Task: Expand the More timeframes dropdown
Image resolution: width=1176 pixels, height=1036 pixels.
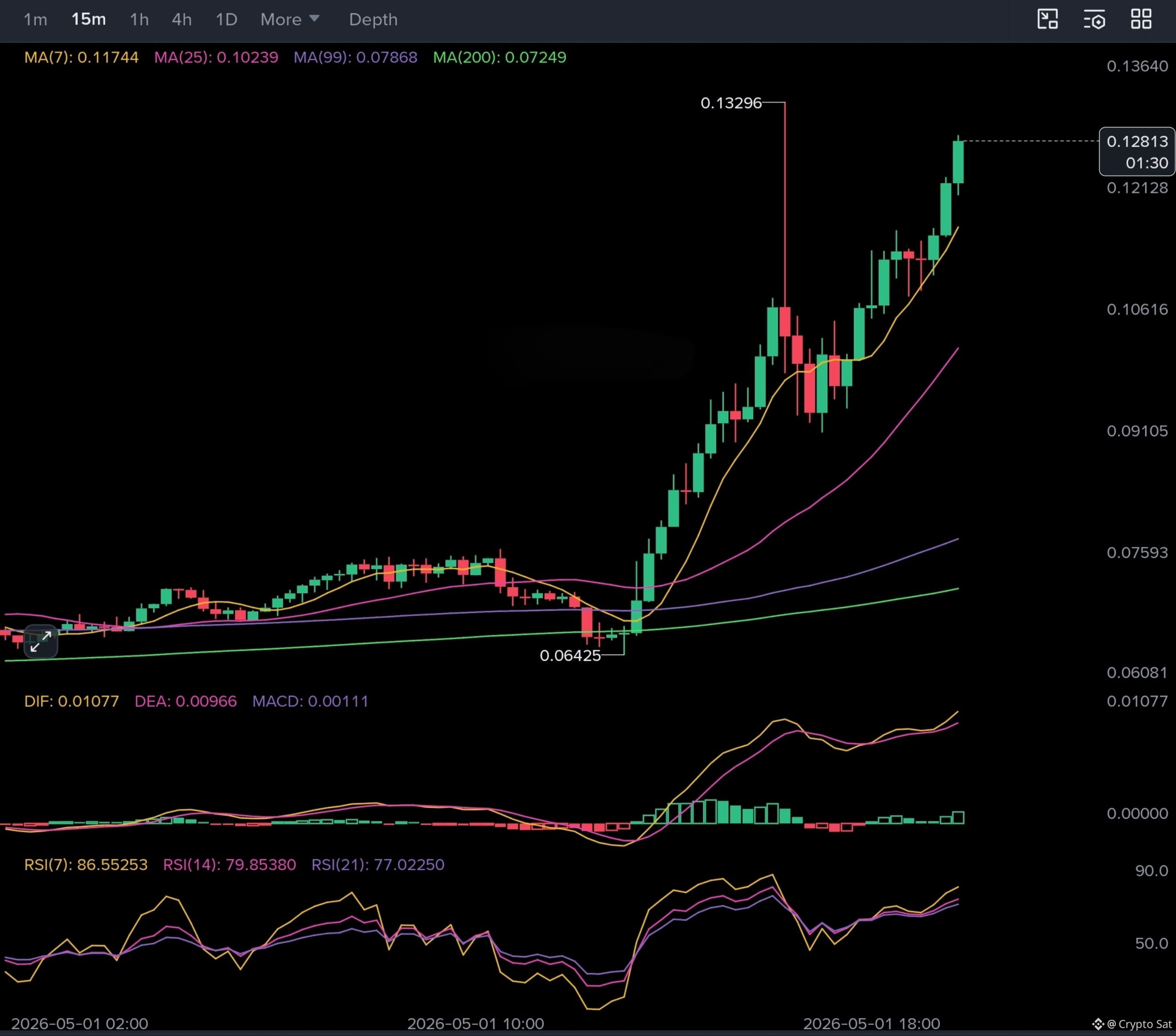Action: pos(289,20)
